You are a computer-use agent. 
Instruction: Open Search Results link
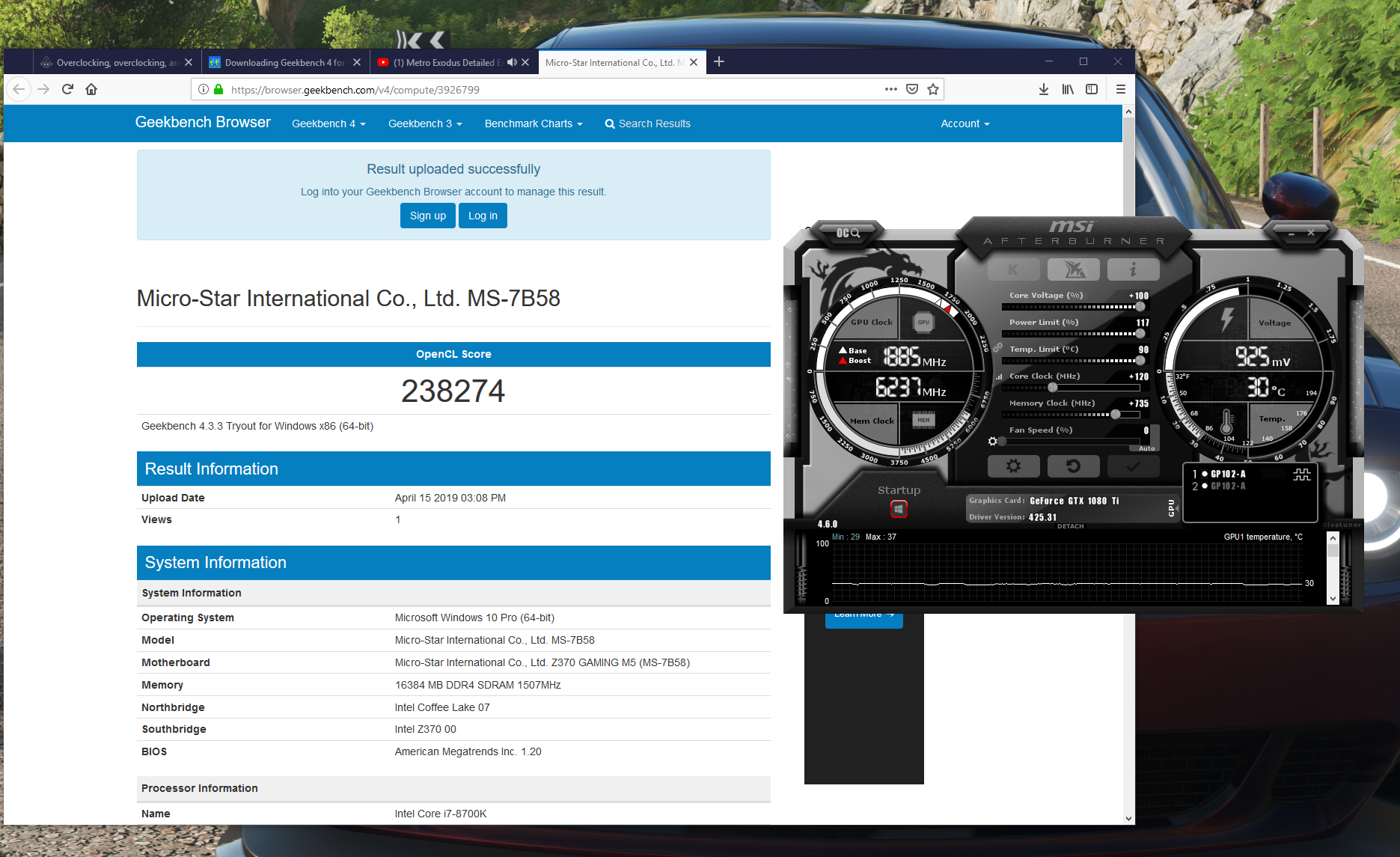[x=648, y=123]
